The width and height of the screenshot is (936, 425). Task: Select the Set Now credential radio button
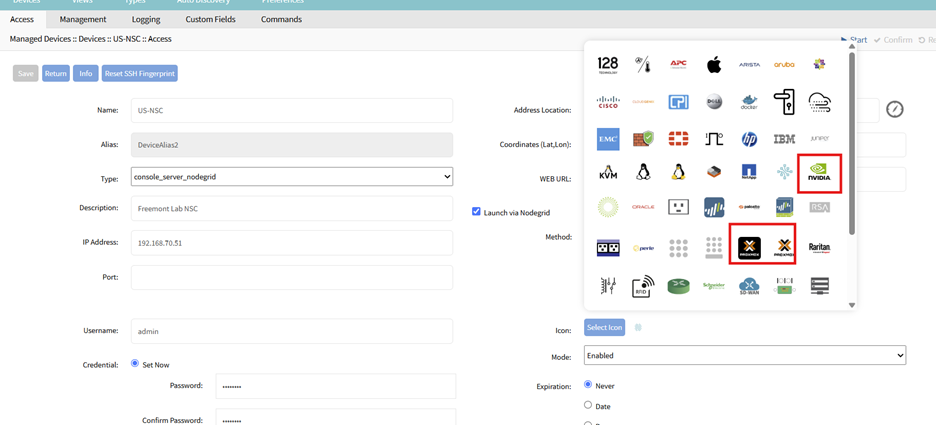point(135,363)
